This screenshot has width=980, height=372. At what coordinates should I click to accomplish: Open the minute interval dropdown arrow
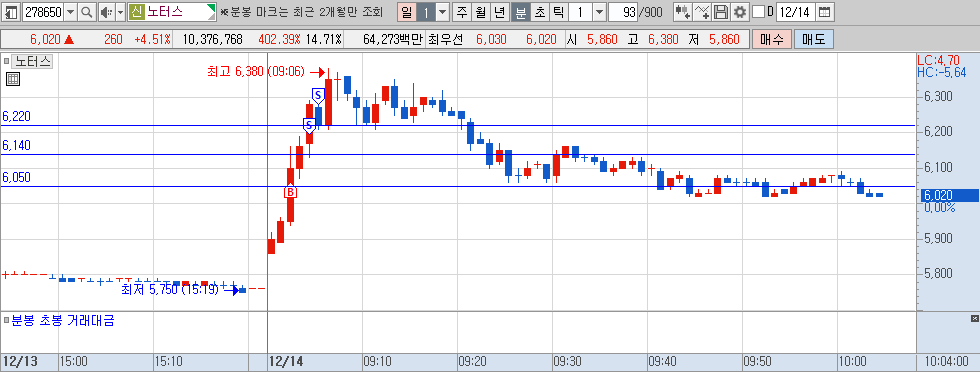[599, 11]
